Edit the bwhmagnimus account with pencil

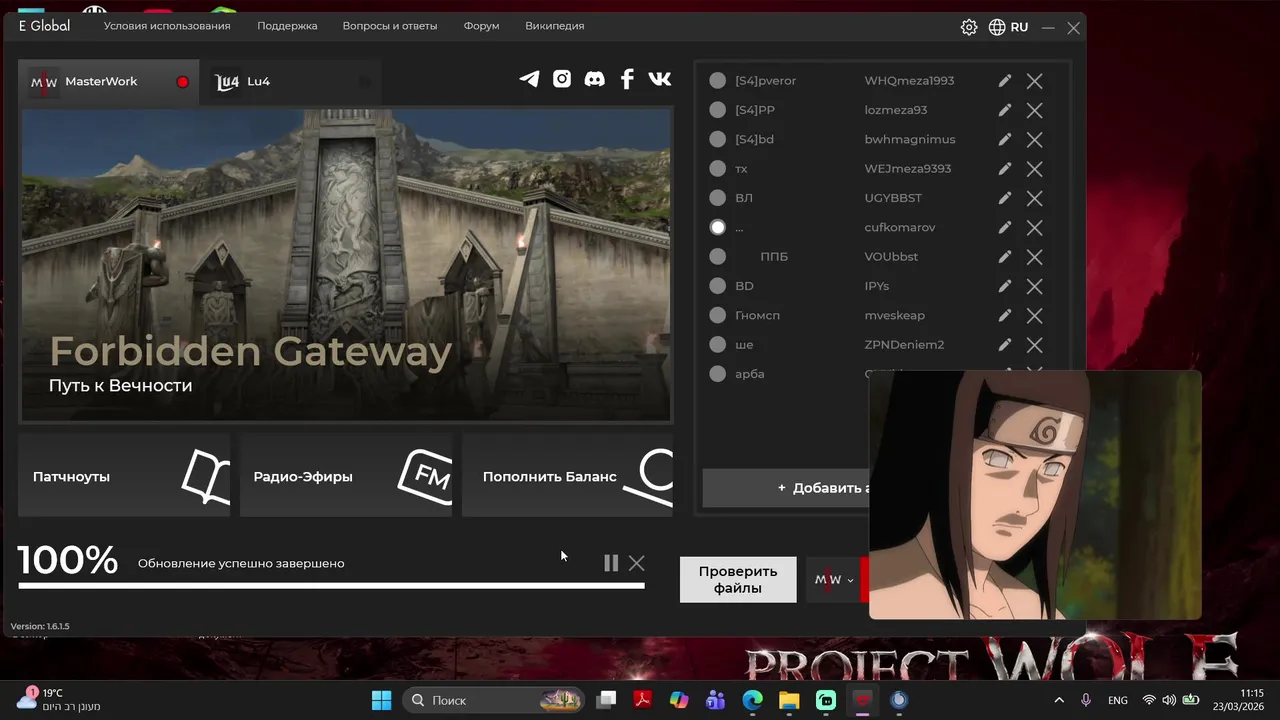pyautogui.click(x=1005, y=139)
